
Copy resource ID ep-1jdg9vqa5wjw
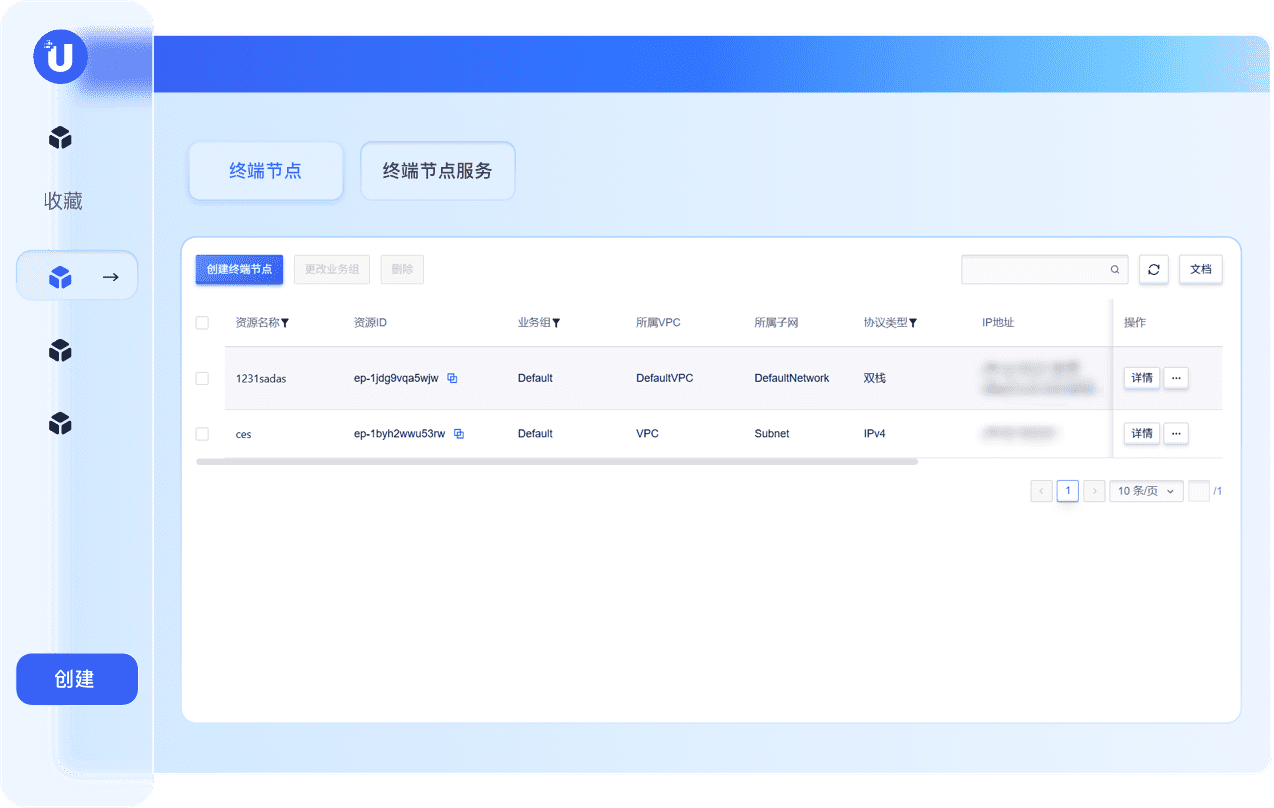(x=452, y=378)
